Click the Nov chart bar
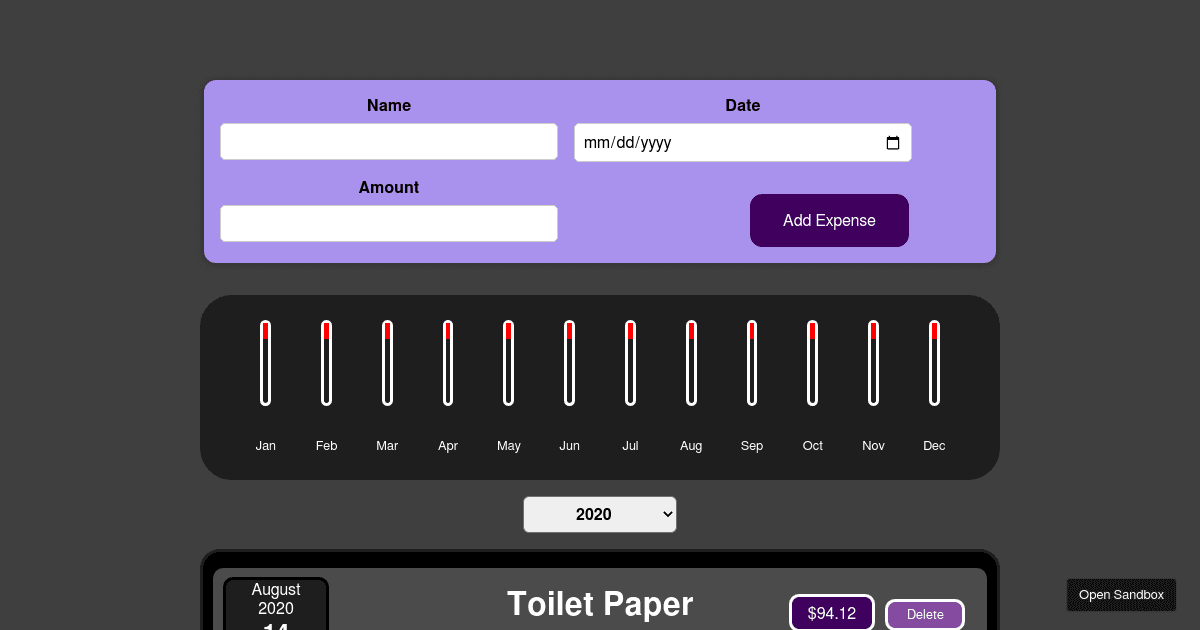The width and height of the screenshot is (1200, 630). [873, 363]
